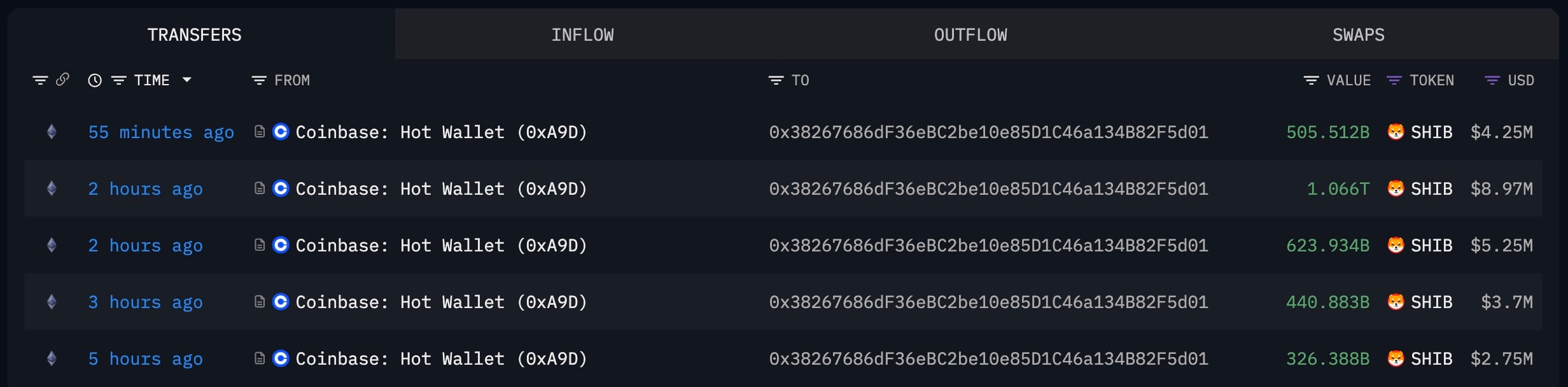Open the "5 hours ago" transaction link

click(145, 359)
